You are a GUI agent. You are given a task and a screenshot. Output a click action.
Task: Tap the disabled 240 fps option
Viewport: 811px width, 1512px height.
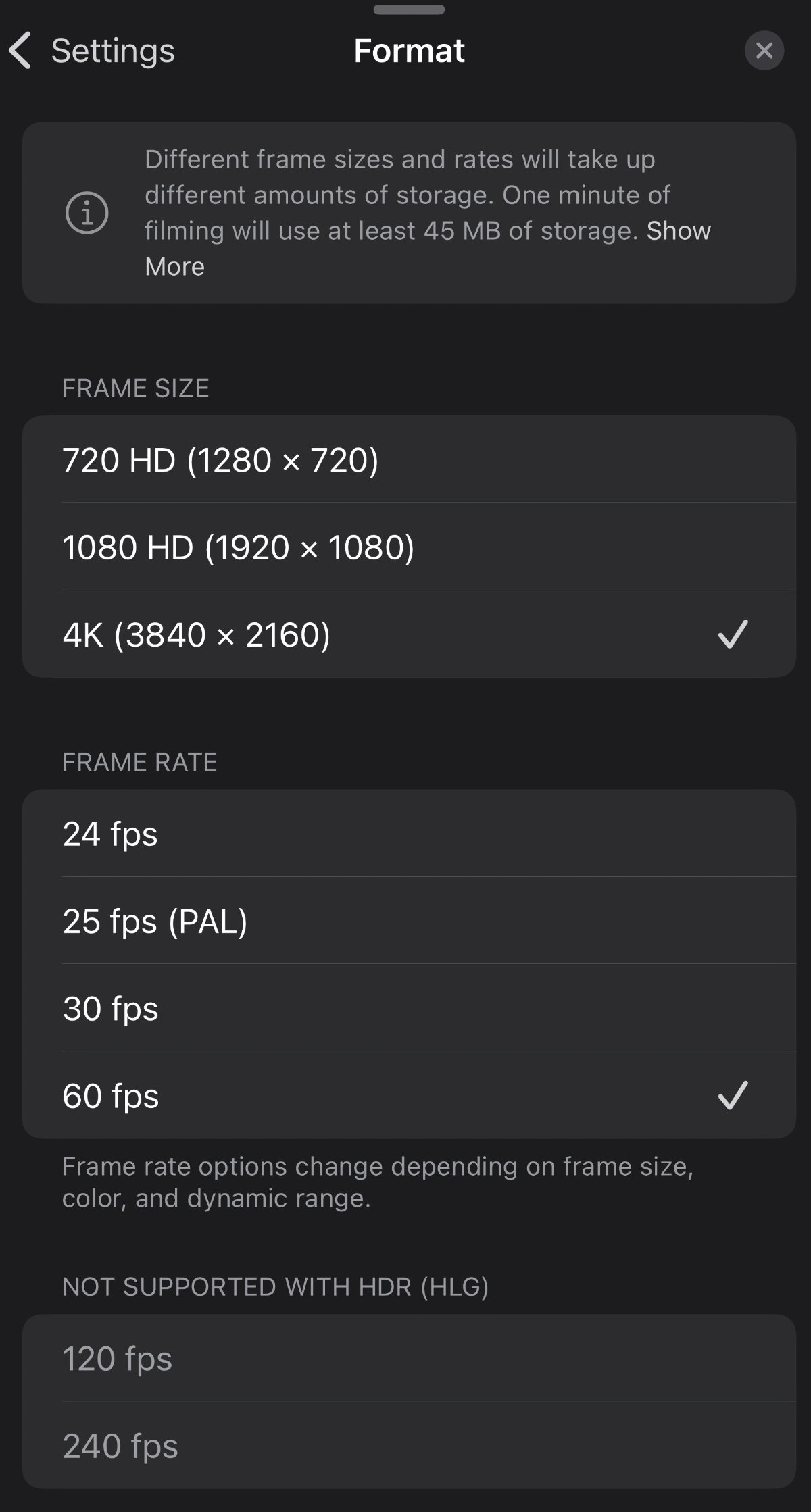409,1446
